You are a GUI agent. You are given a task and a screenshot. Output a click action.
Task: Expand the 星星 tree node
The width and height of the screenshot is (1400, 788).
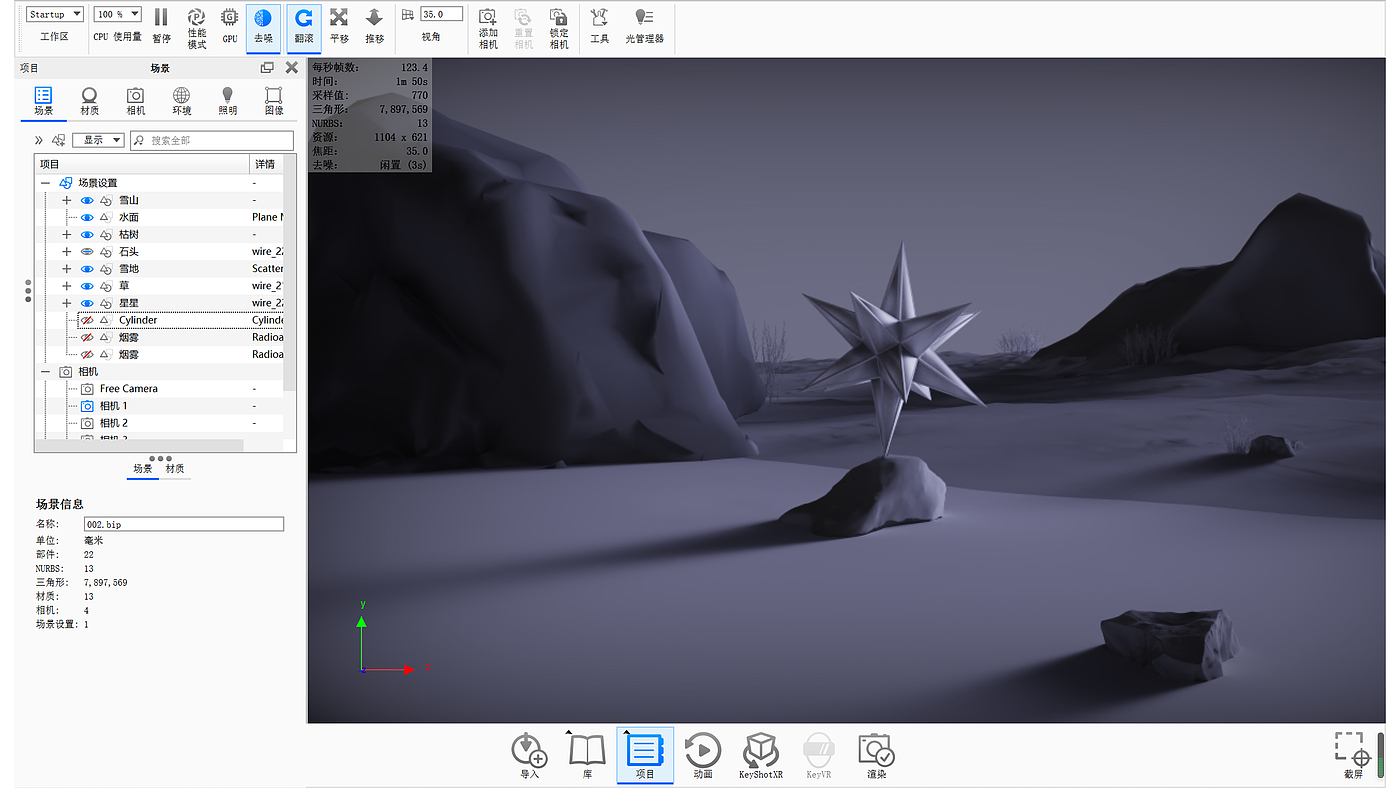[67, 303]
